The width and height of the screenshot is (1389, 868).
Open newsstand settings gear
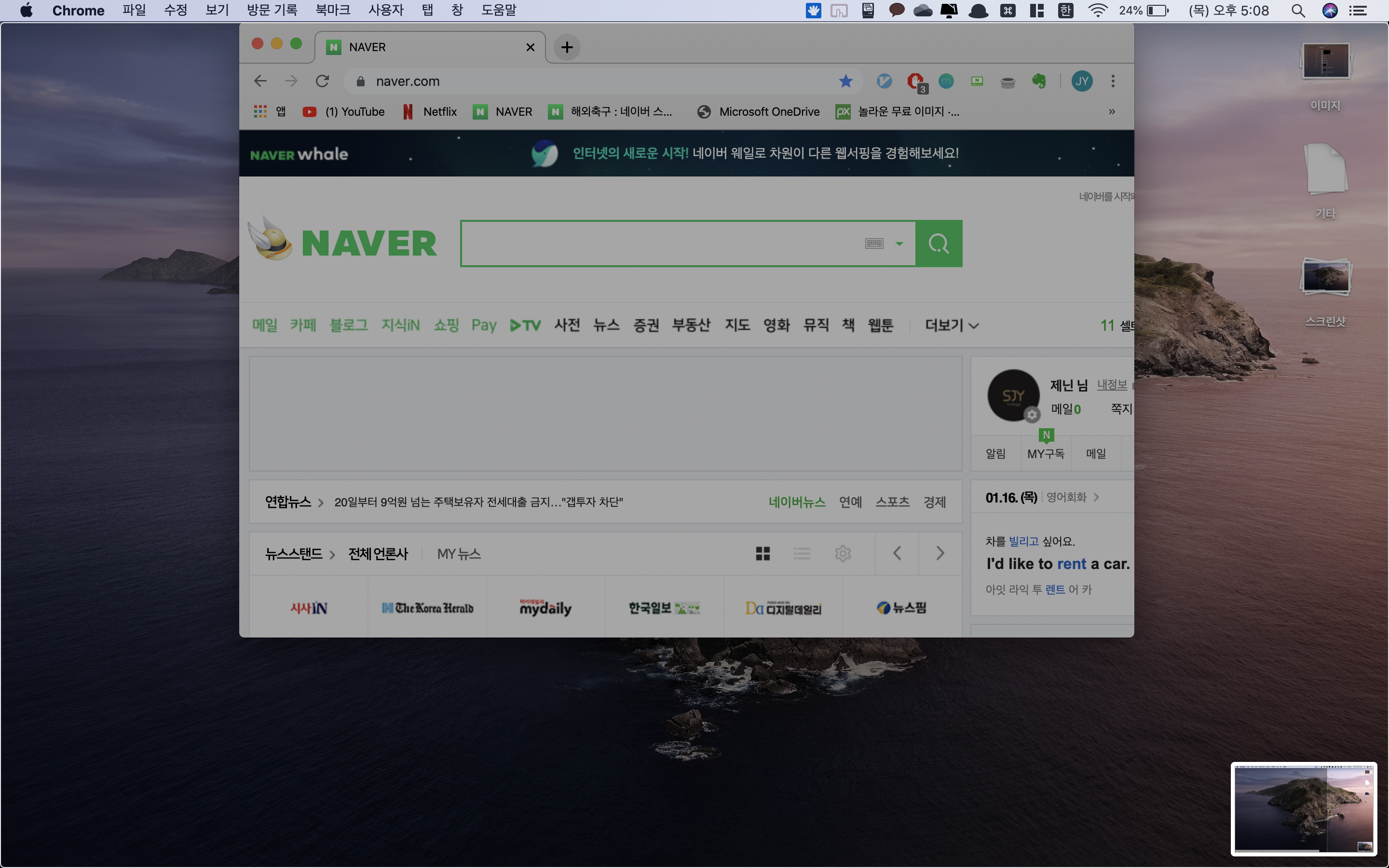(x=843, y=554)
